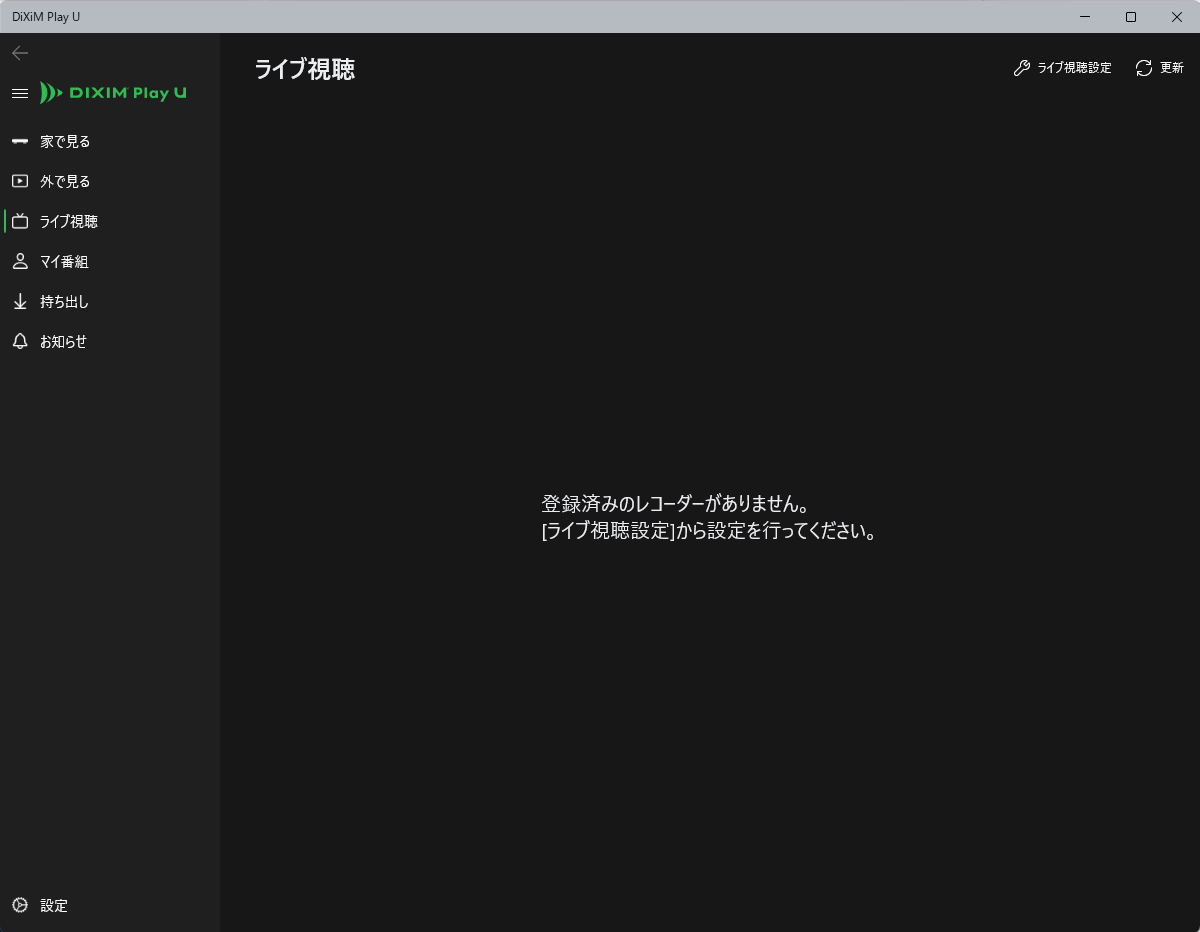Click the 外で見る play icon
This screenshot has height=932, width=1200.
point(20,182)
